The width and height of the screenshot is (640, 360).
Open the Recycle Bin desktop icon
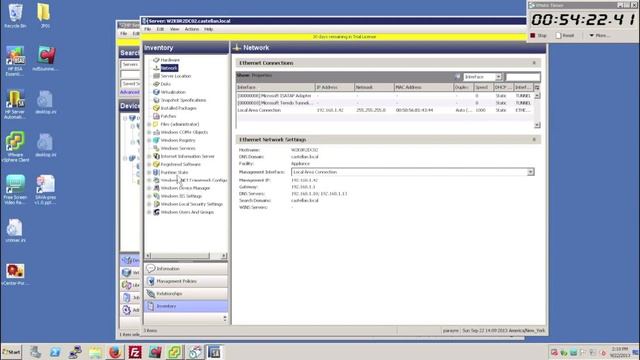[x=16, y=16]
